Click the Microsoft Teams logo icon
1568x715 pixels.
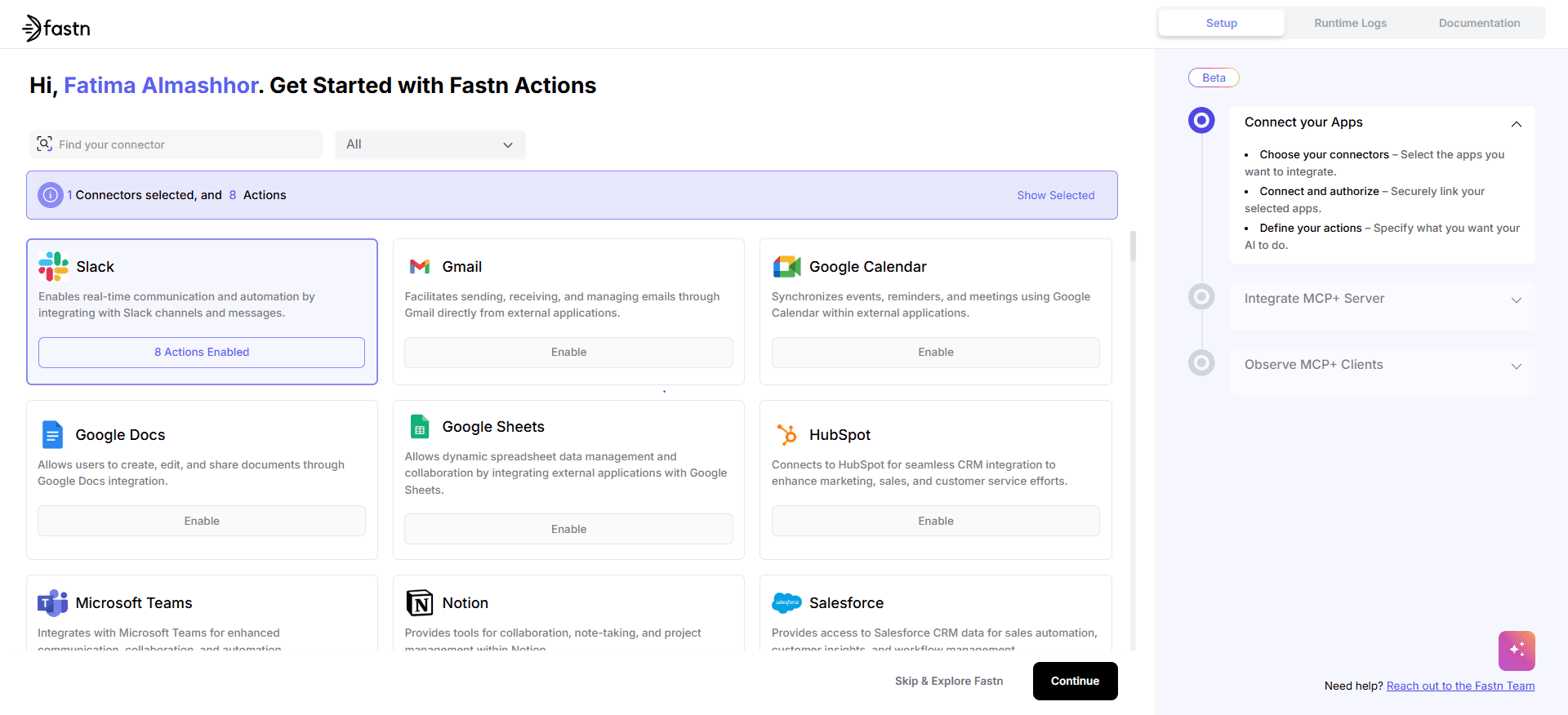tap(52, 602)
